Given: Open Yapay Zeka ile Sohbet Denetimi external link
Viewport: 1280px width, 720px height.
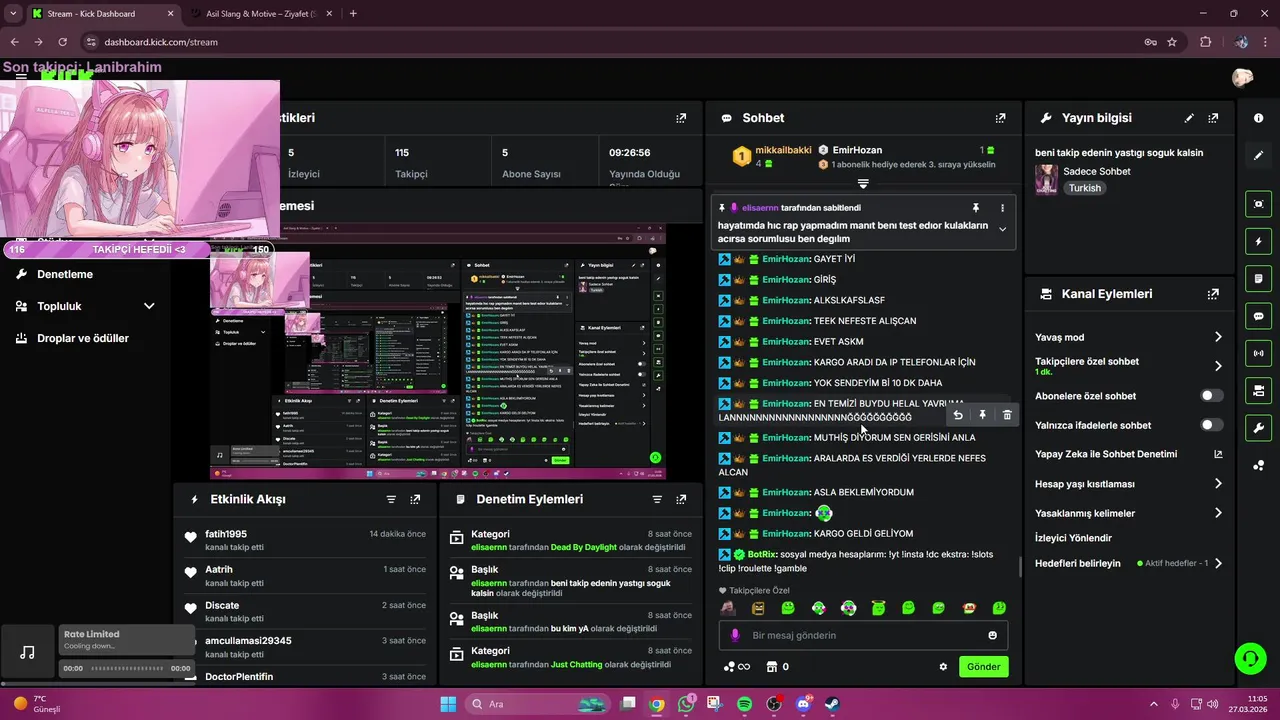Looking at the screenshot, I should click(1218, 454).
